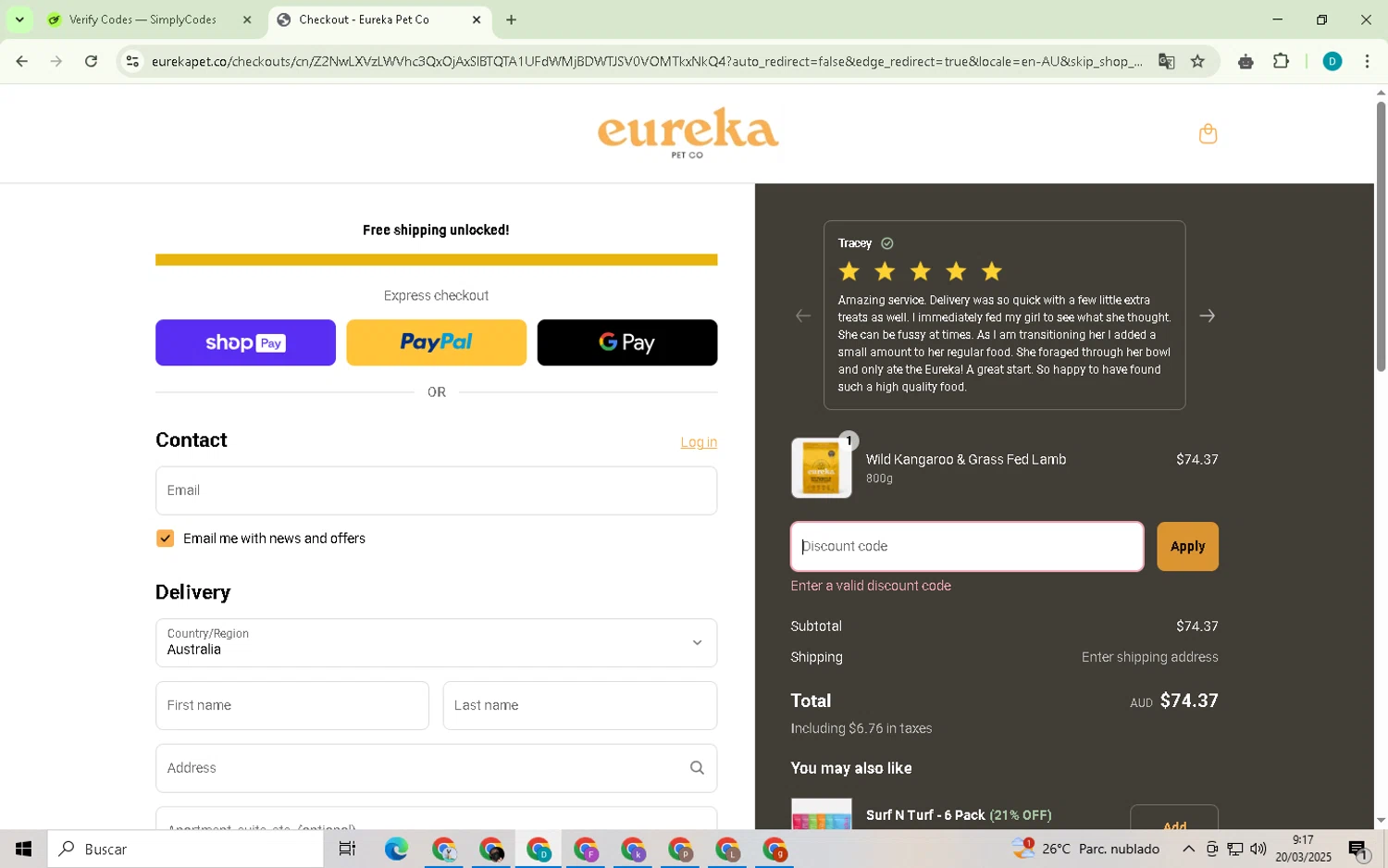
Task: Click Tracey's verified buyer checkmark
Action: click(x=887, y=243)
